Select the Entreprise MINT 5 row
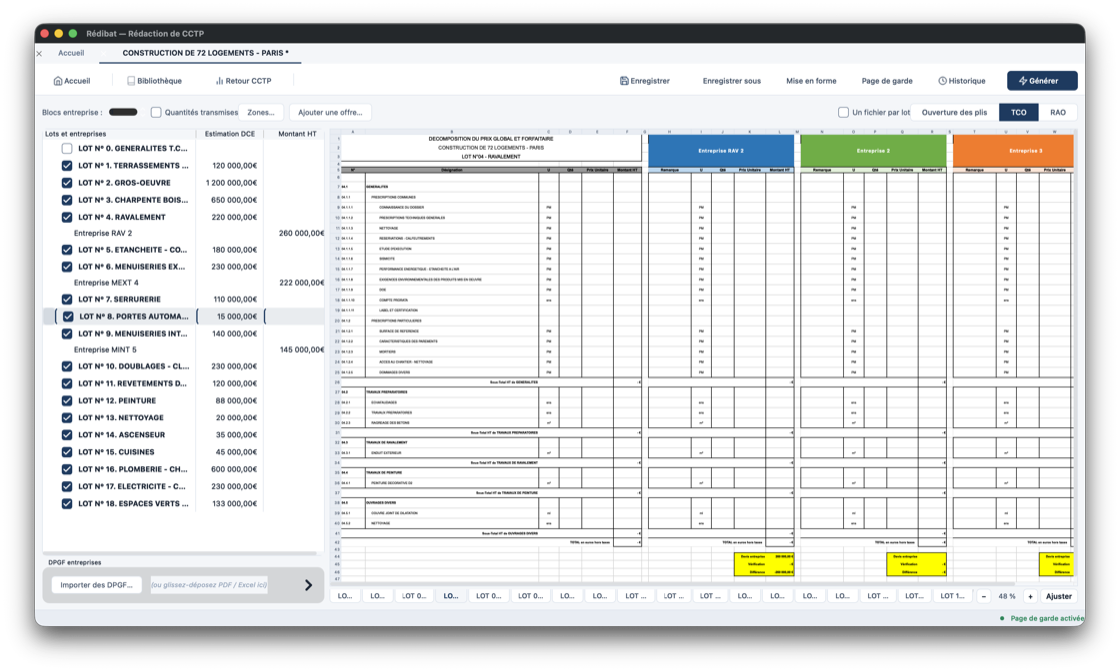1120x672 pixels. (x=184, y=350)
